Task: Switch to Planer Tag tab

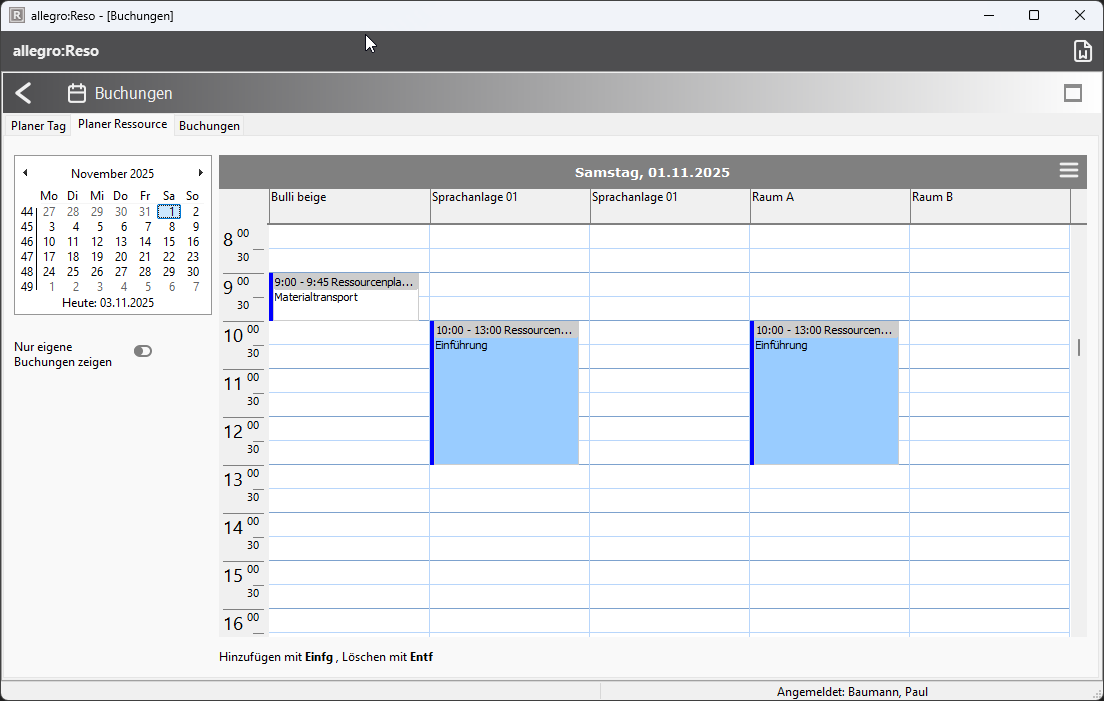Action: [38, 126]
